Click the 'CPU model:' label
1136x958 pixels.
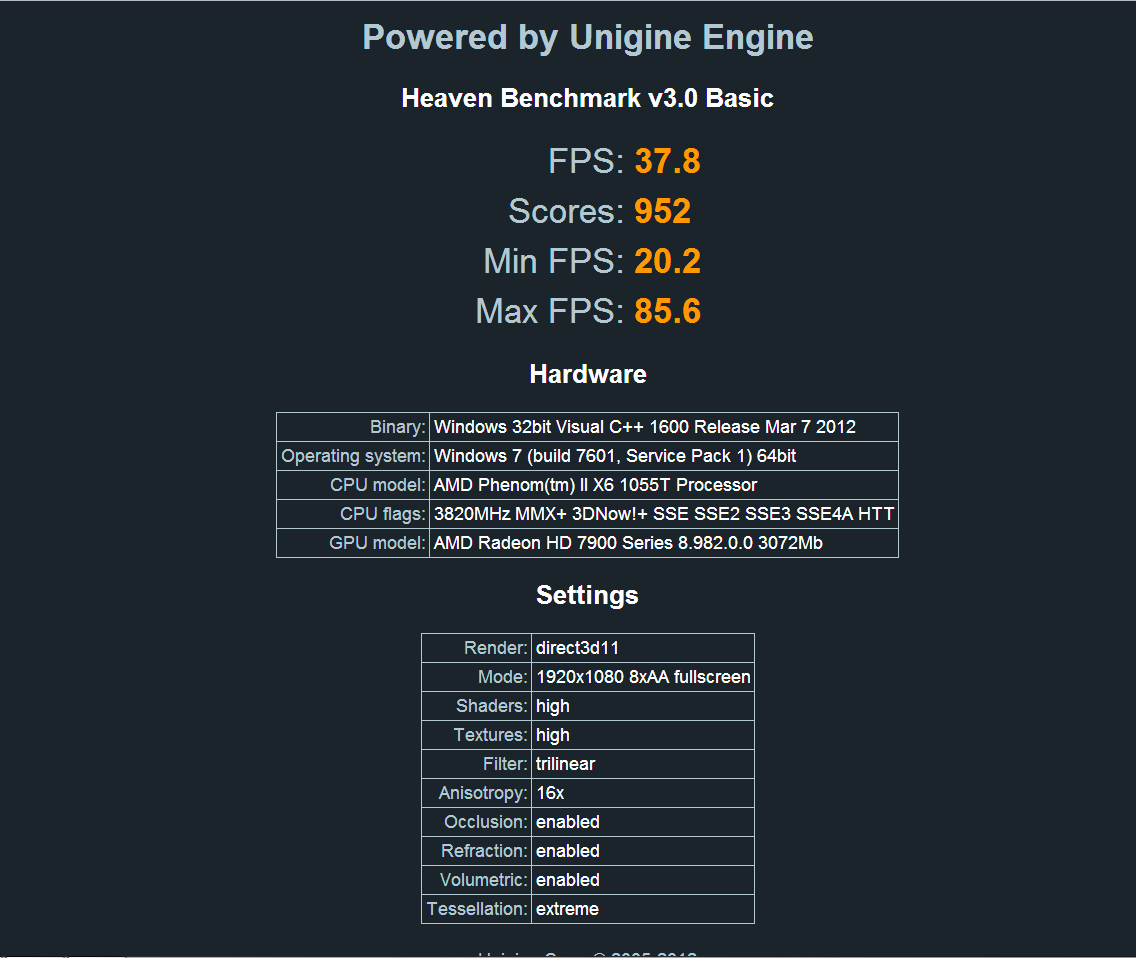[x=377, y=485]
